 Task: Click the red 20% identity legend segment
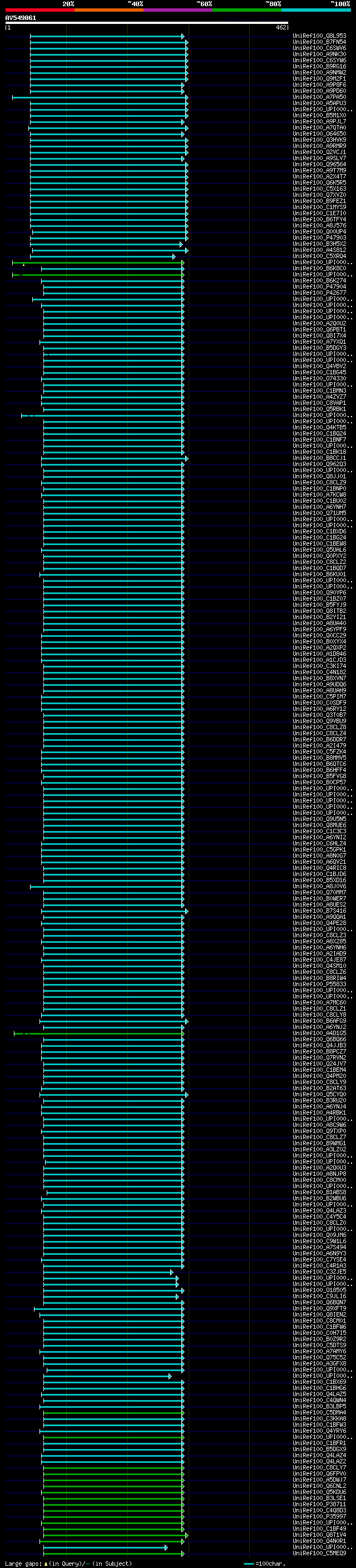point(40,11)
